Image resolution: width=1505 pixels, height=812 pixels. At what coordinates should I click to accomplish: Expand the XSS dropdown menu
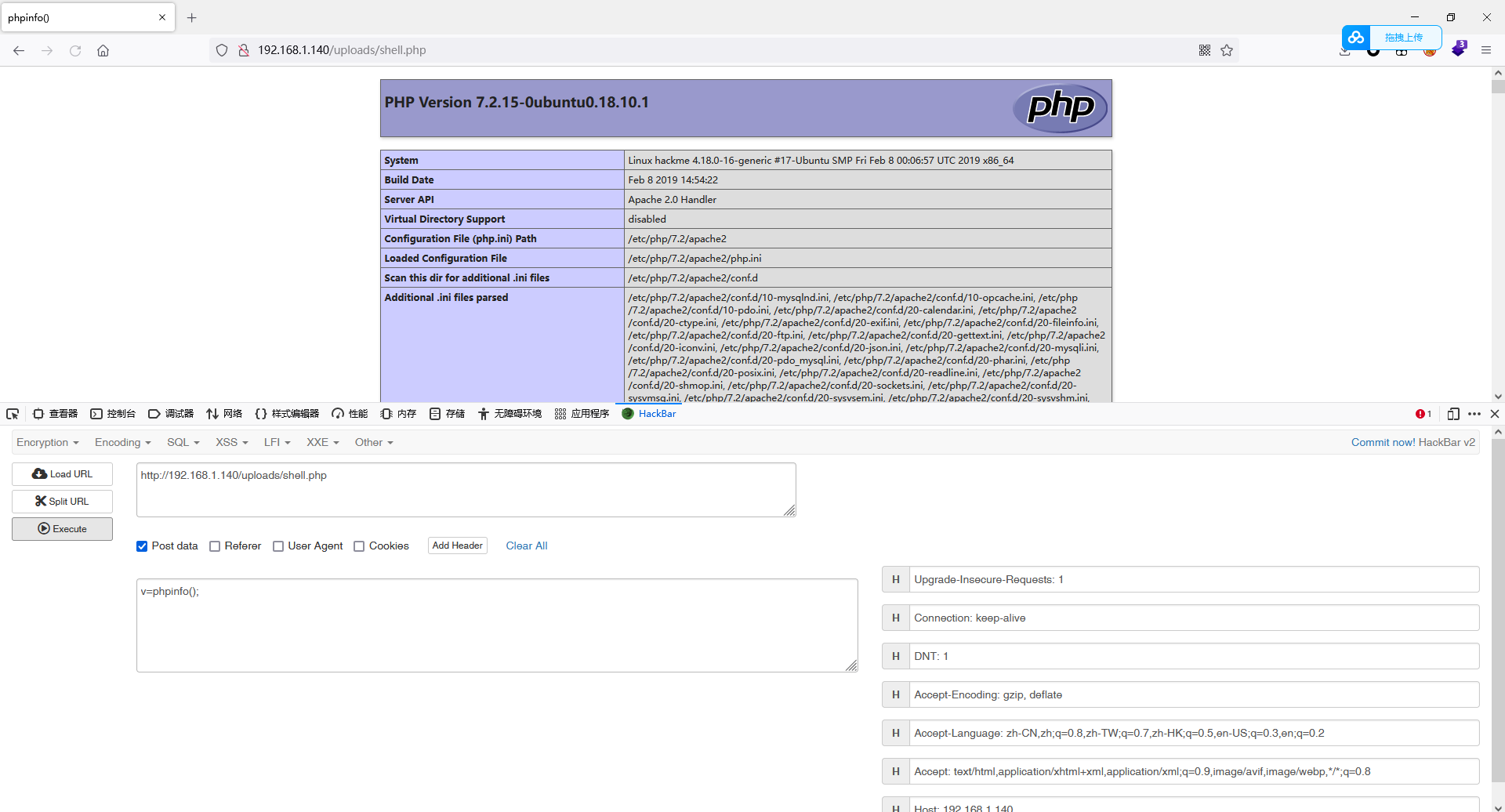231,442
